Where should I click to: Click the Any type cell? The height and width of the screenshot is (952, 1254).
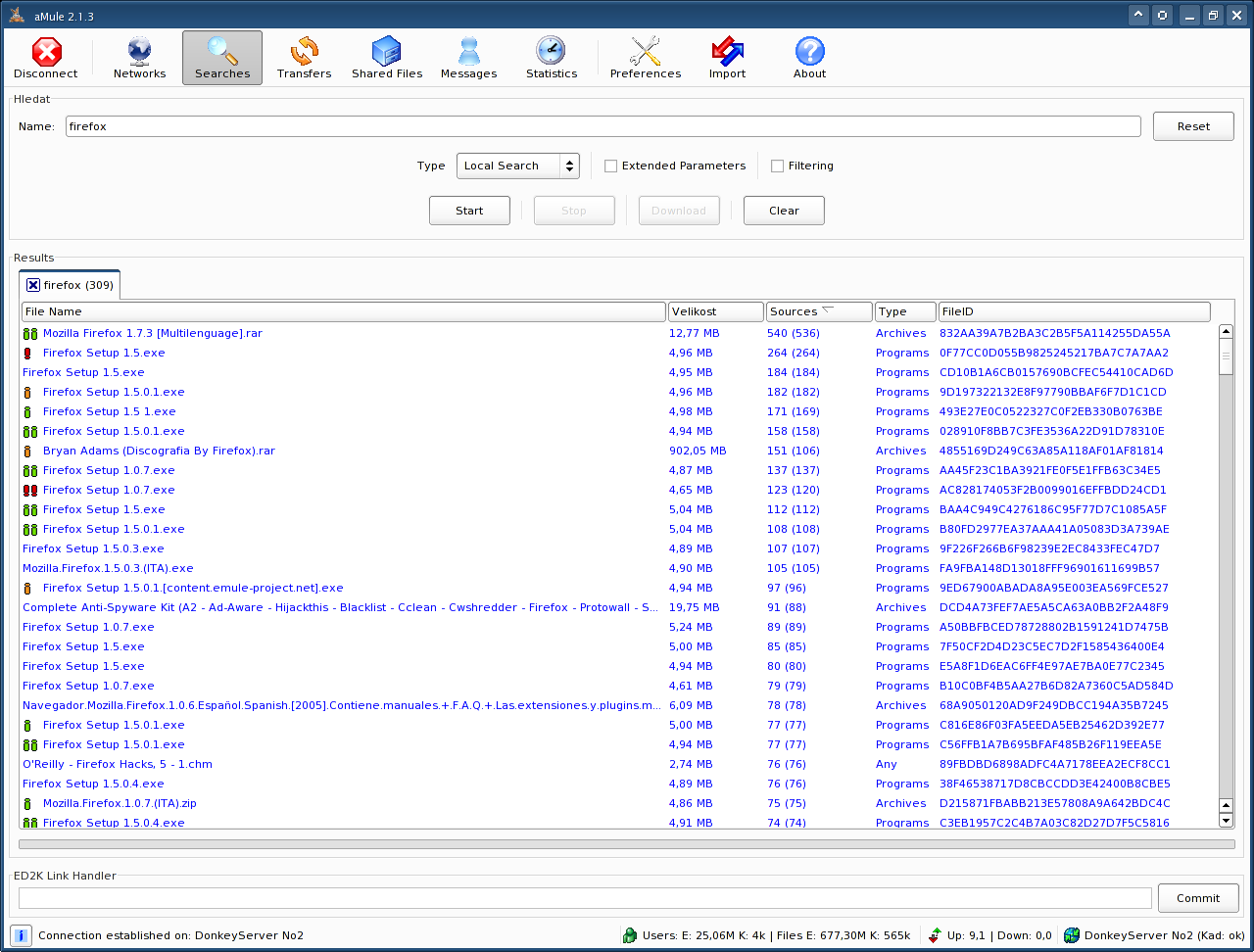point(887,764)
